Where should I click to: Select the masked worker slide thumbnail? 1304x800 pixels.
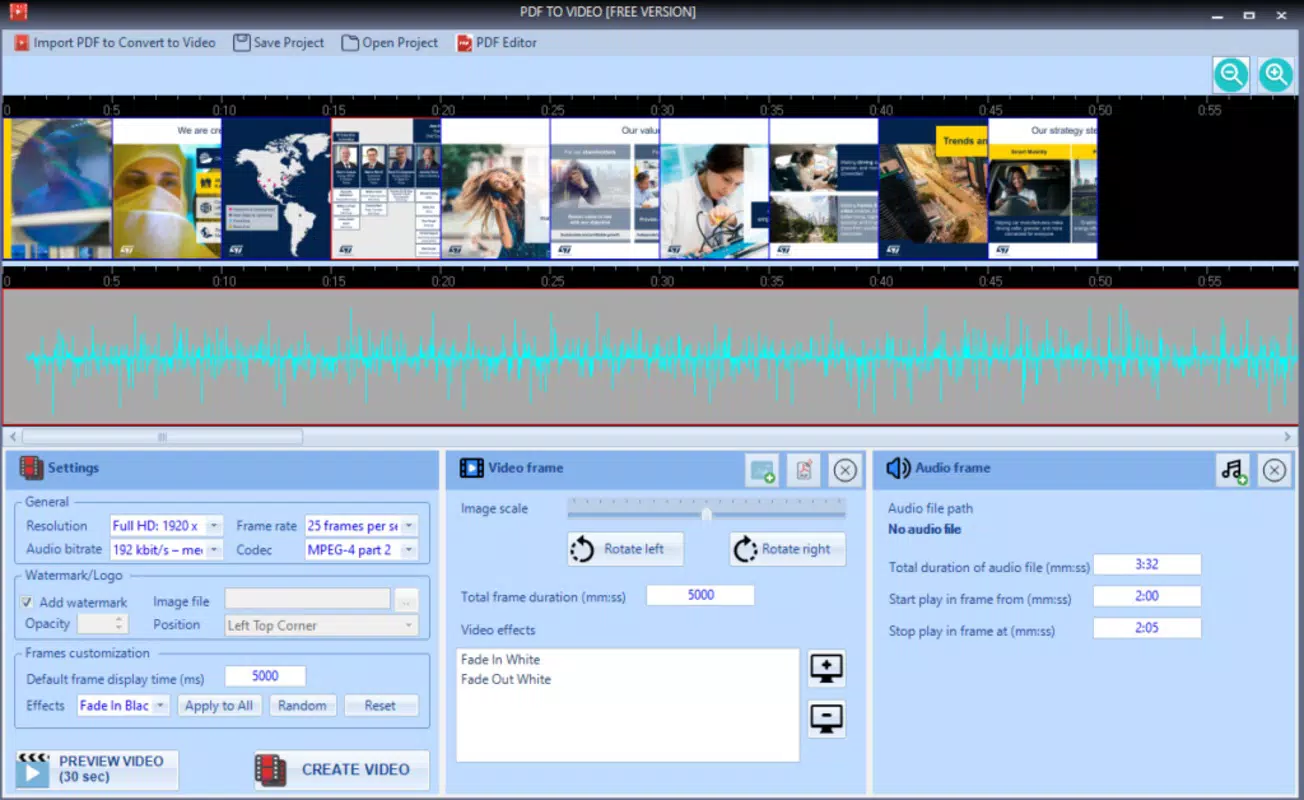[x=167, y=189]
